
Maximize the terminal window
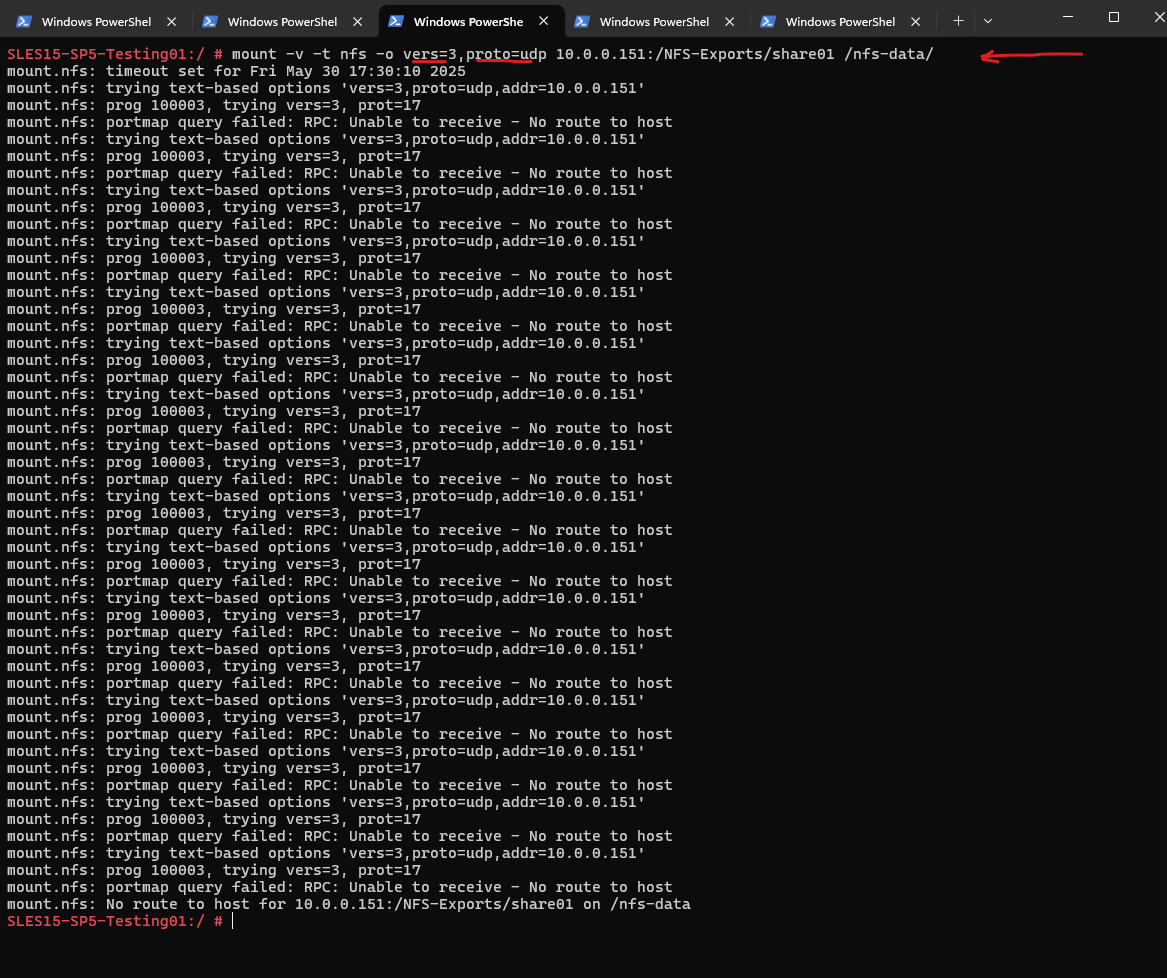[x=1113, y=16]
